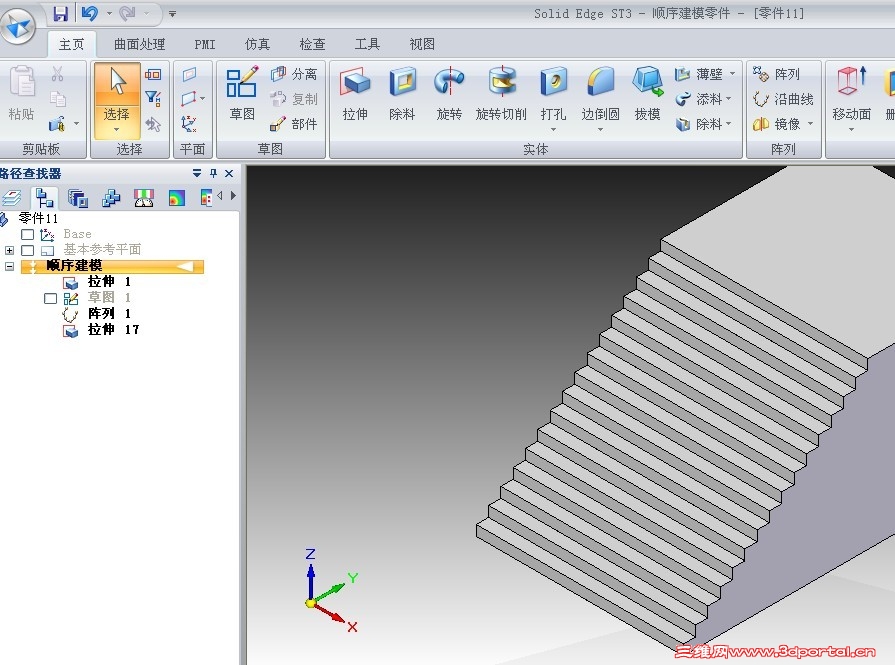Select the 顺序建模 header row
Viewport: 895px width, 665px height.
point(112,266)
